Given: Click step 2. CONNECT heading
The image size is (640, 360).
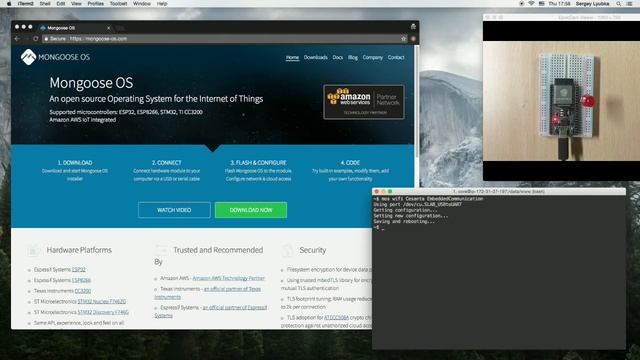Looking at the screenshot, I should point(167,162).
